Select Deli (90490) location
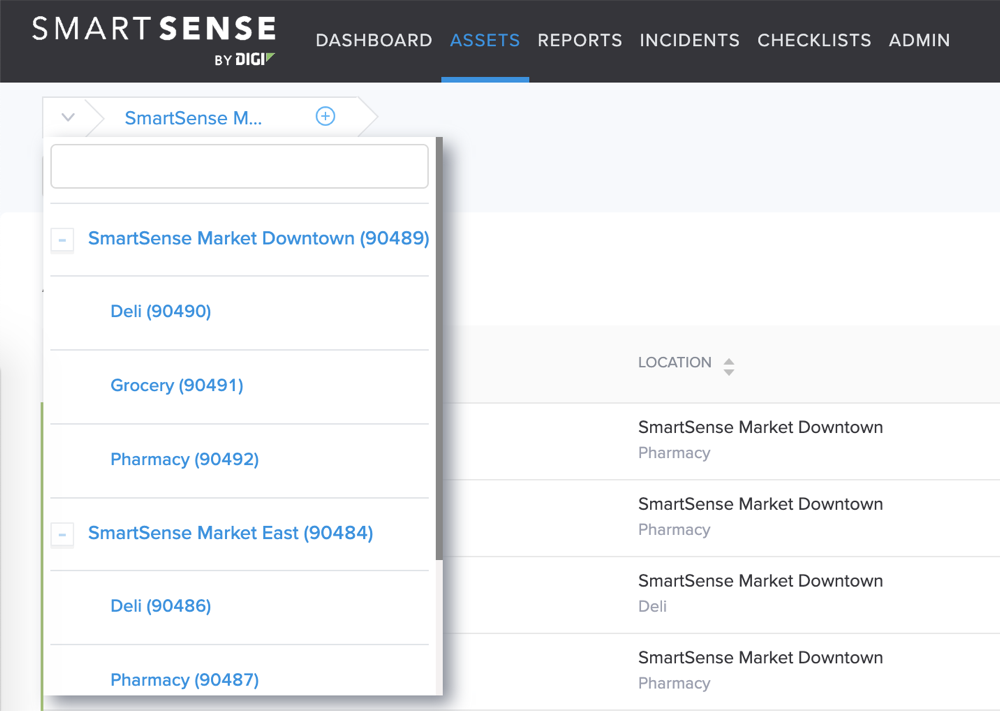Image resolution: width=1000 pixels, height=711 pixels. click(161, 311)
